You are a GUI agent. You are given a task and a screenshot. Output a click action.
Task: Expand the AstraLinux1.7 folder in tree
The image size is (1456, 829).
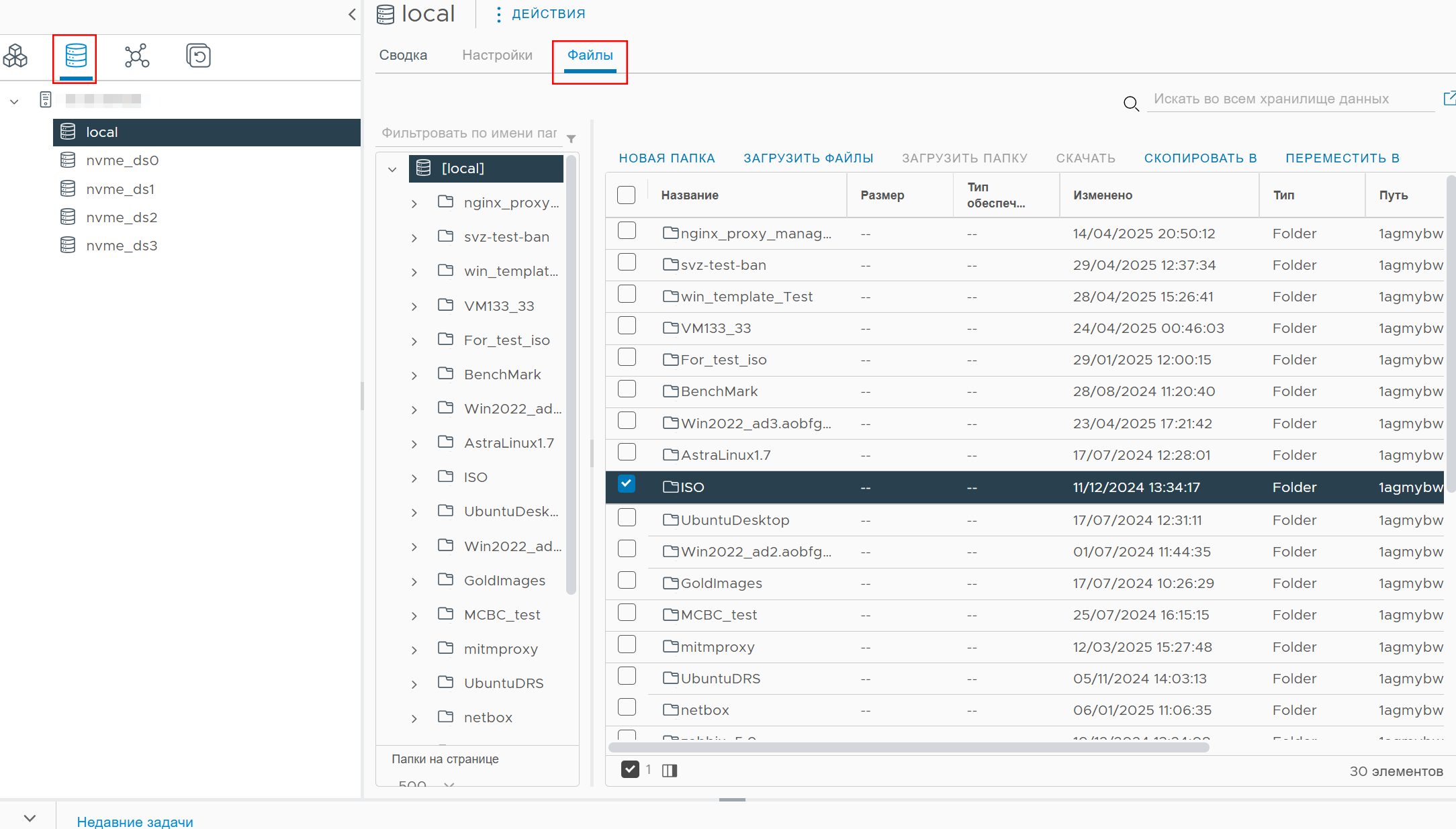pyautogui.click(x=414, y=444)
